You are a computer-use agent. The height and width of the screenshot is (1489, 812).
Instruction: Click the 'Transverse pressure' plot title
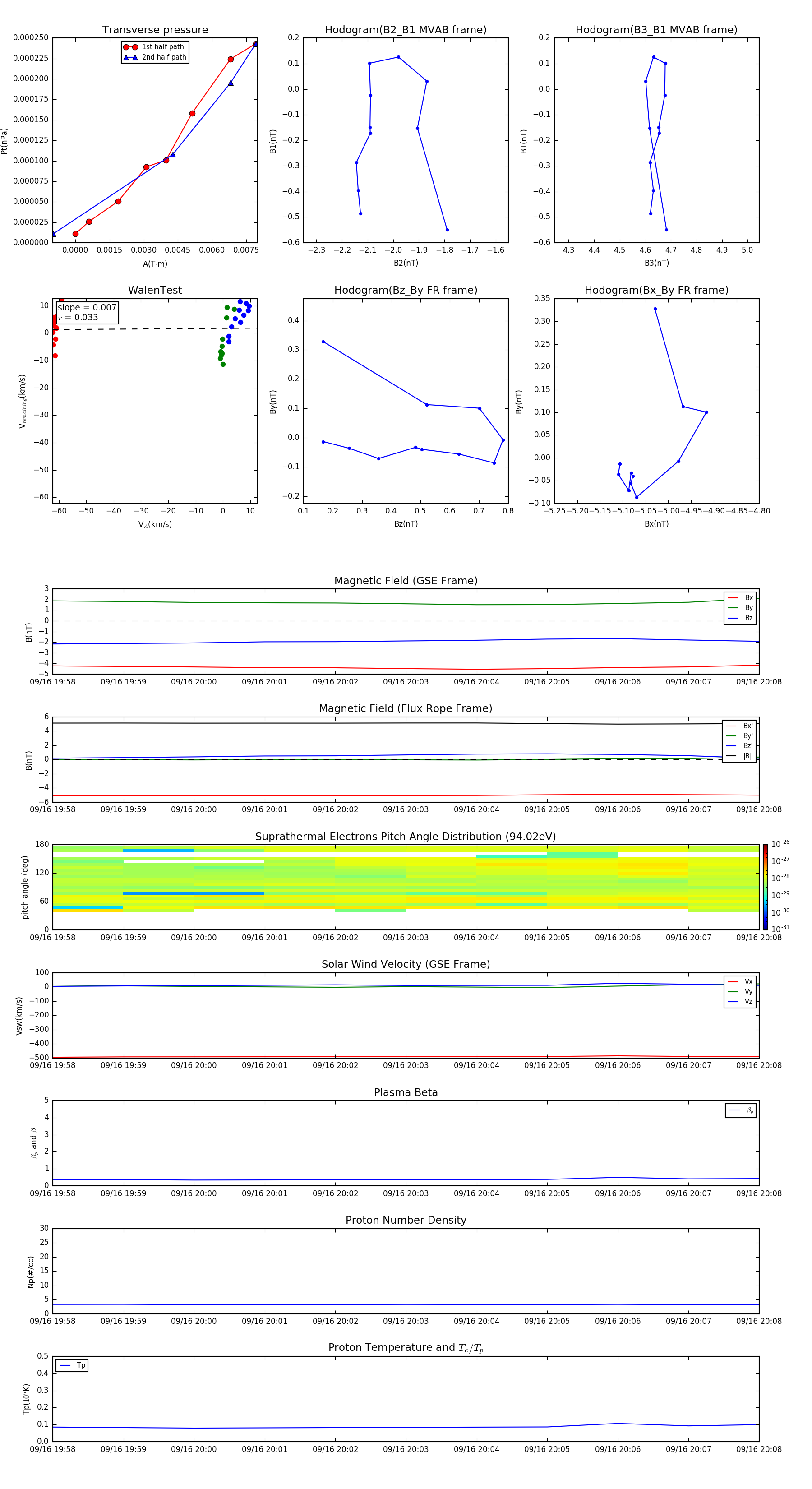155,30
